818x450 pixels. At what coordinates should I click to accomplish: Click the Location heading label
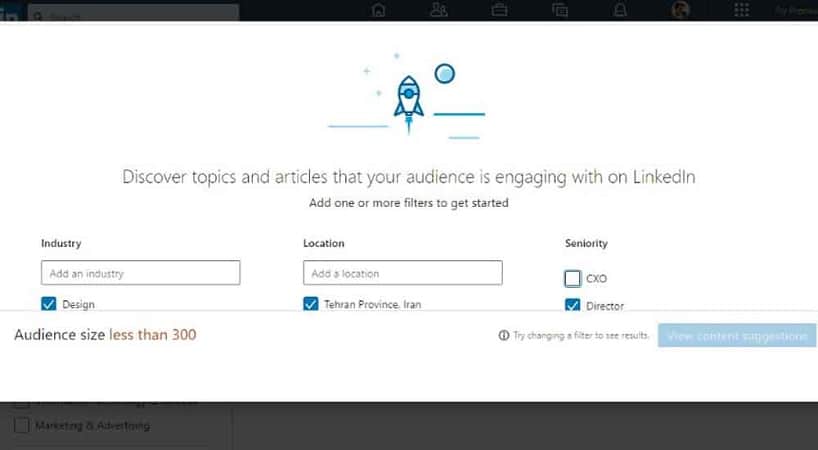pos(323,243)
